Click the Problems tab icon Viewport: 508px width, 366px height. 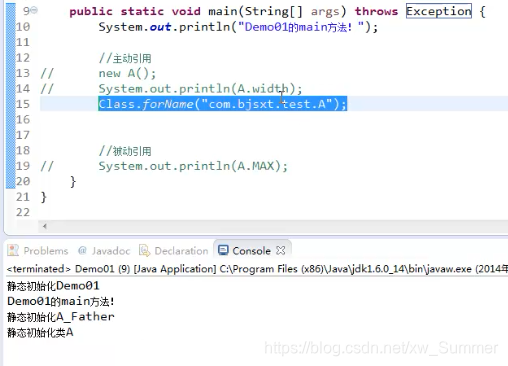coord(13,250)
